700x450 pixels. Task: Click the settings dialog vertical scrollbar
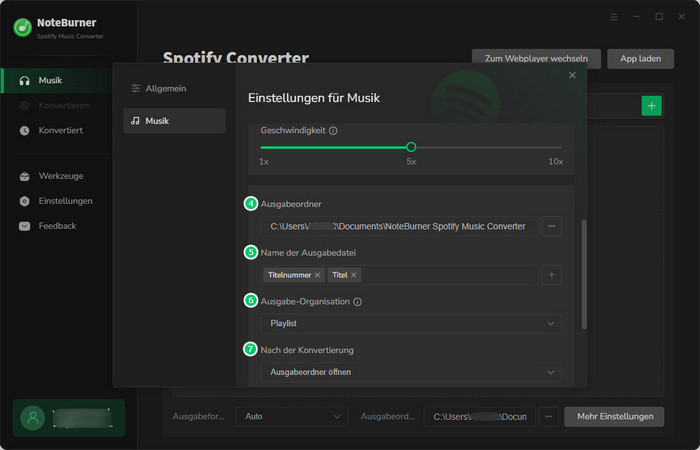(x=584, y=274)
